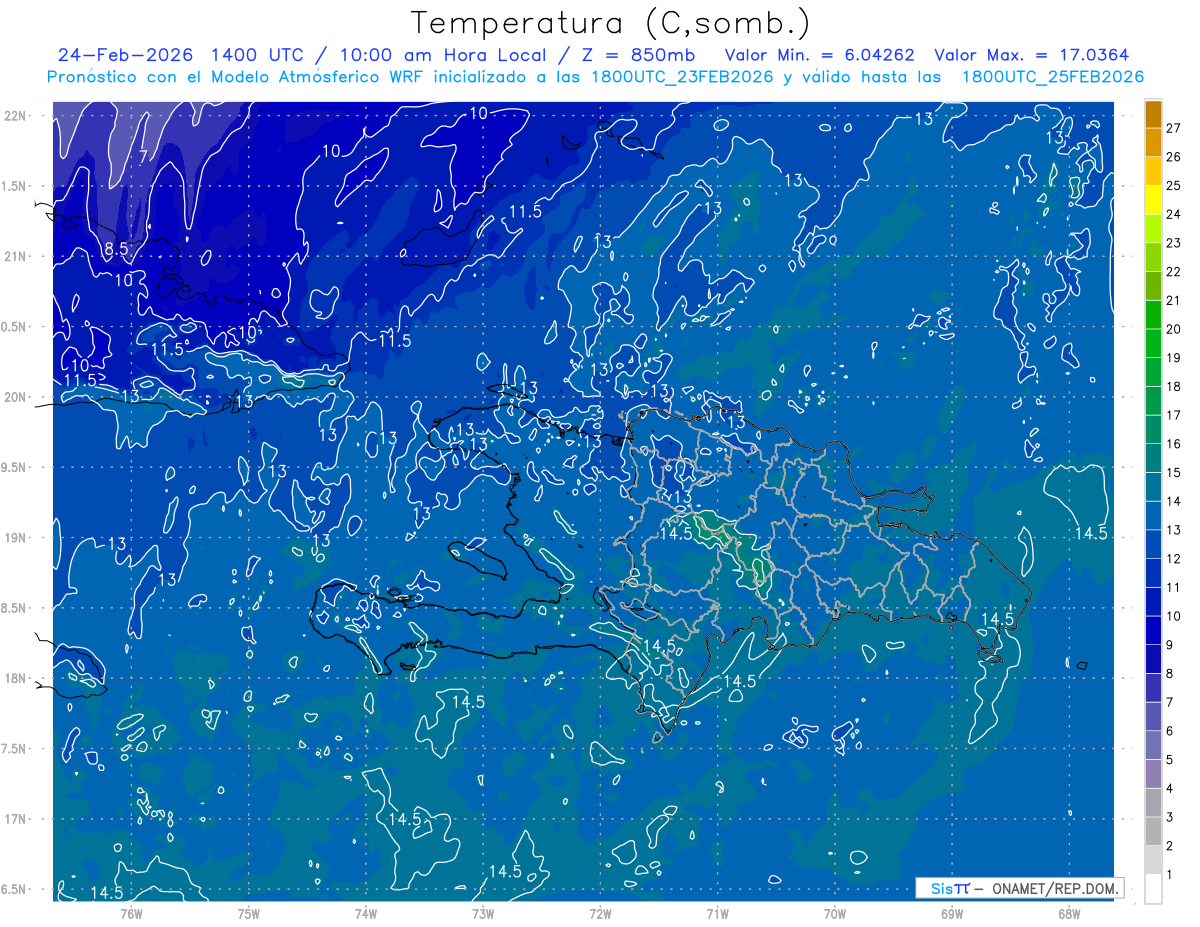The height and width of the screenshot is (927, 1200).
Task: Click the color bar label "9"
Action: [x=1169, y=645]
